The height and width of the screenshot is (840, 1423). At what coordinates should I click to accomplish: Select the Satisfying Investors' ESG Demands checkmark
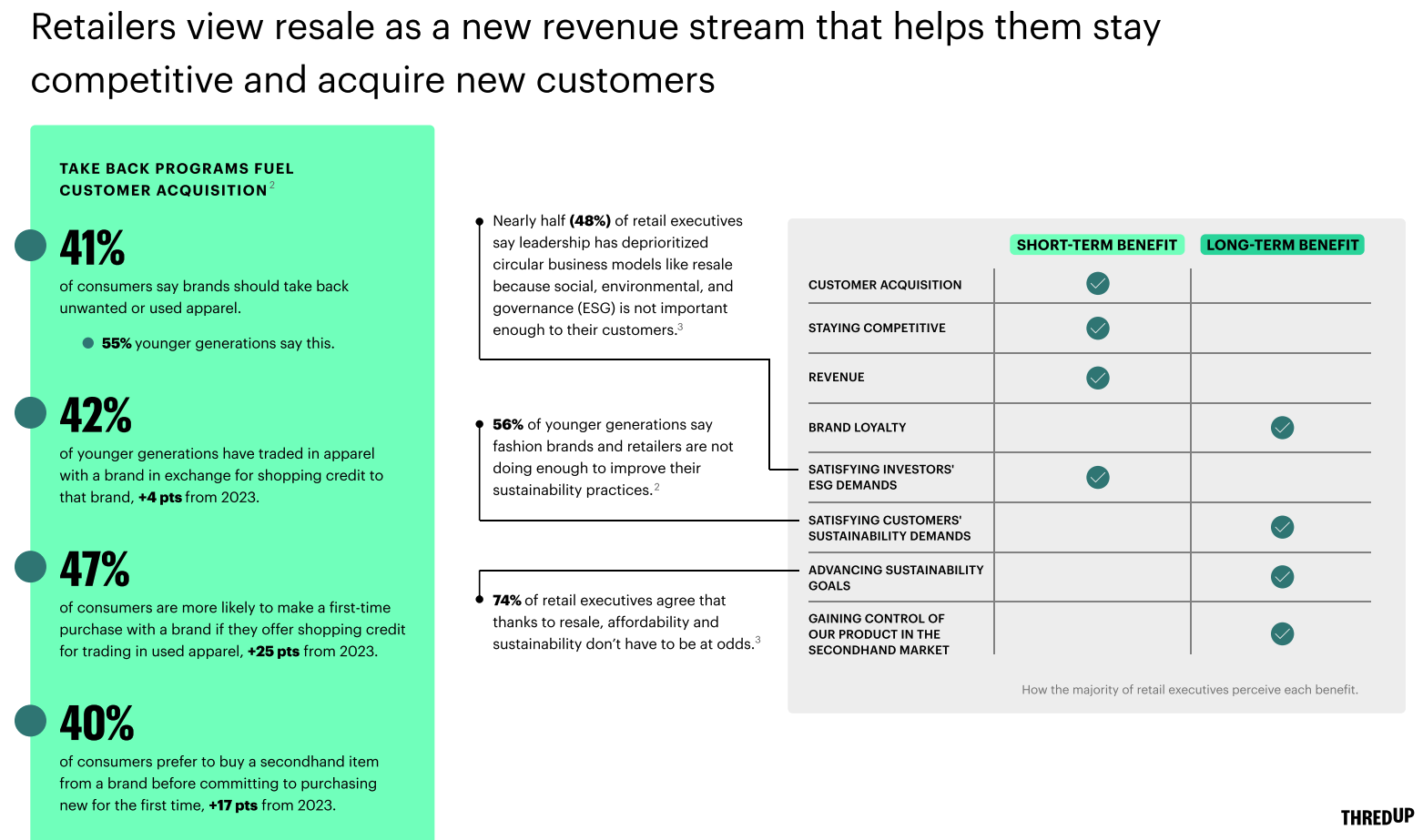coord(1097,477)
